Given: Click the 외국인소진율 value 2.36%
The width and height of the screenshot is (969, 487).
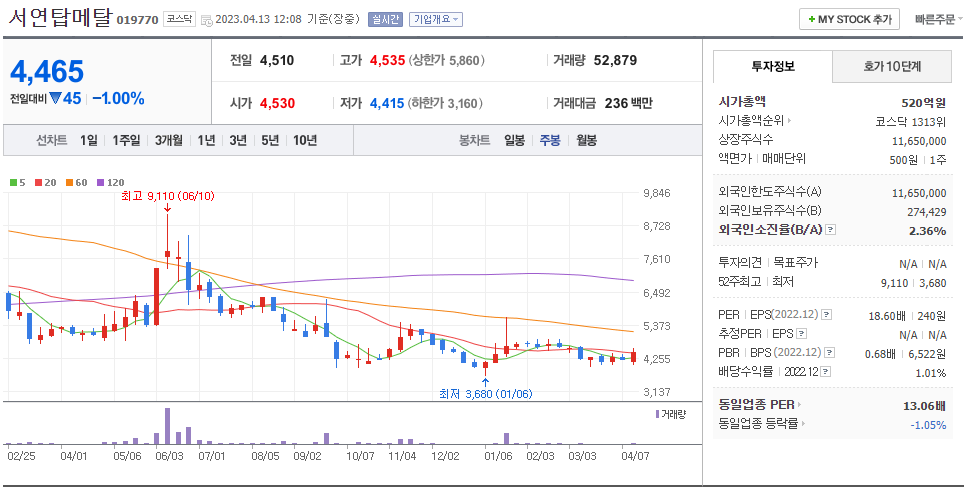Looking at the screenshot, I should 928,231.
